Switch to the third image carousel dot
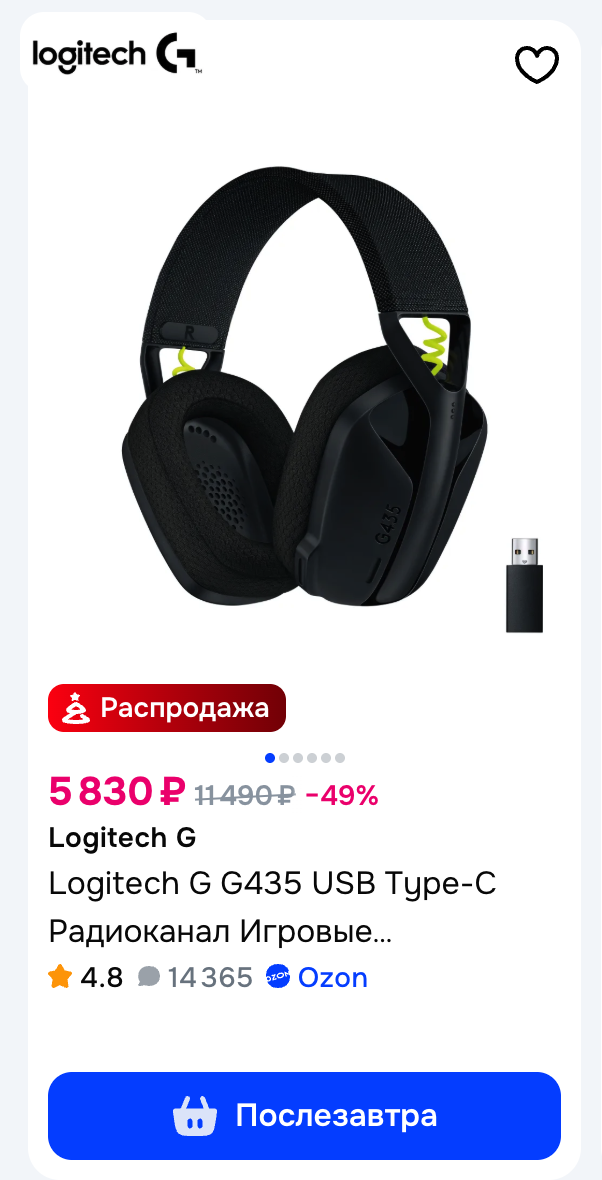Screen dimensions: 602x1180 [x=298, y=758]
